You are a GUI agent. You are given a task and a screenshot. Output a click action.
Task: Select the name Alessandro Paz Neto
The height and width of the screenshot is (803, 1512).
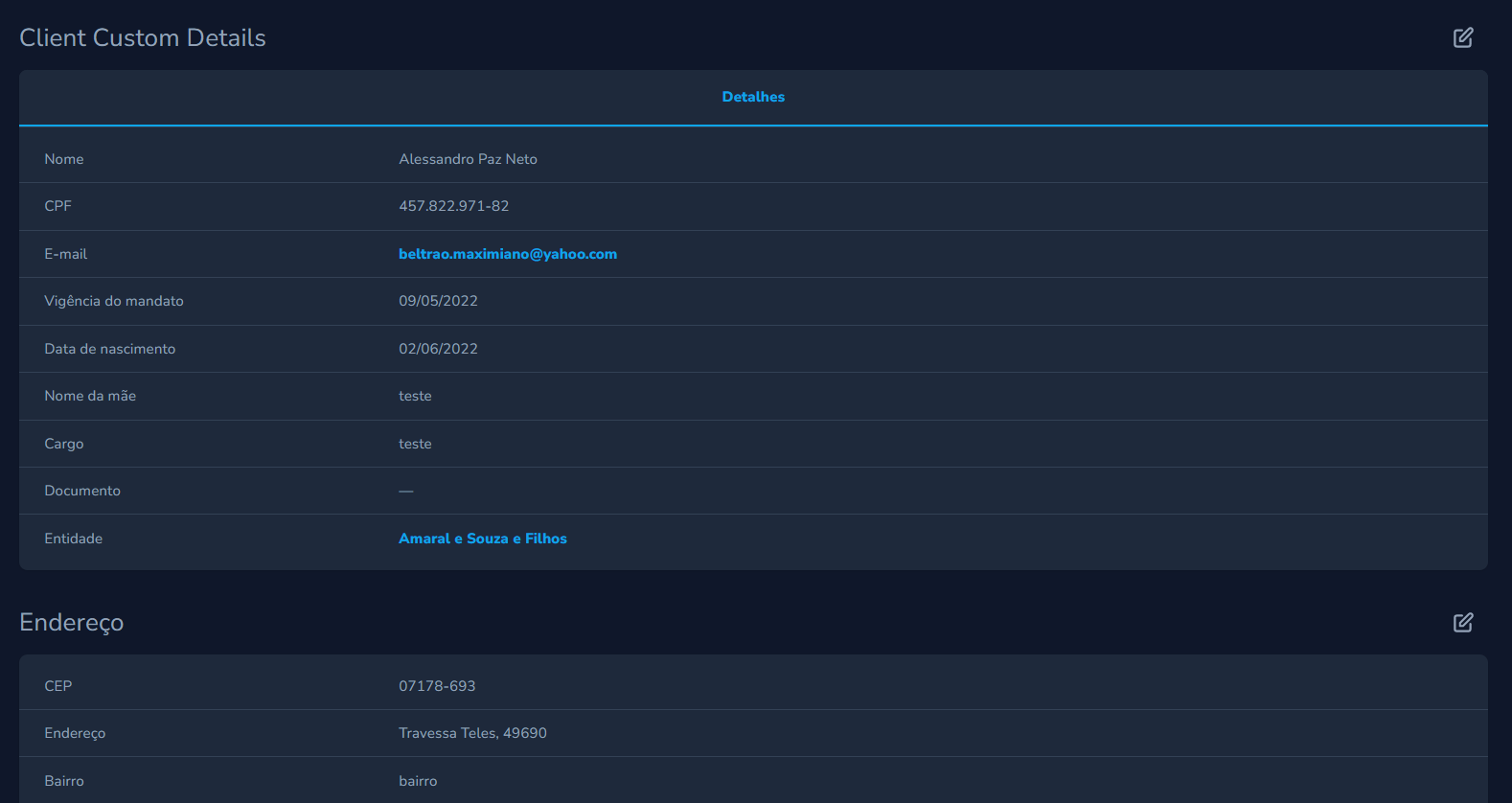pos(468,159)
